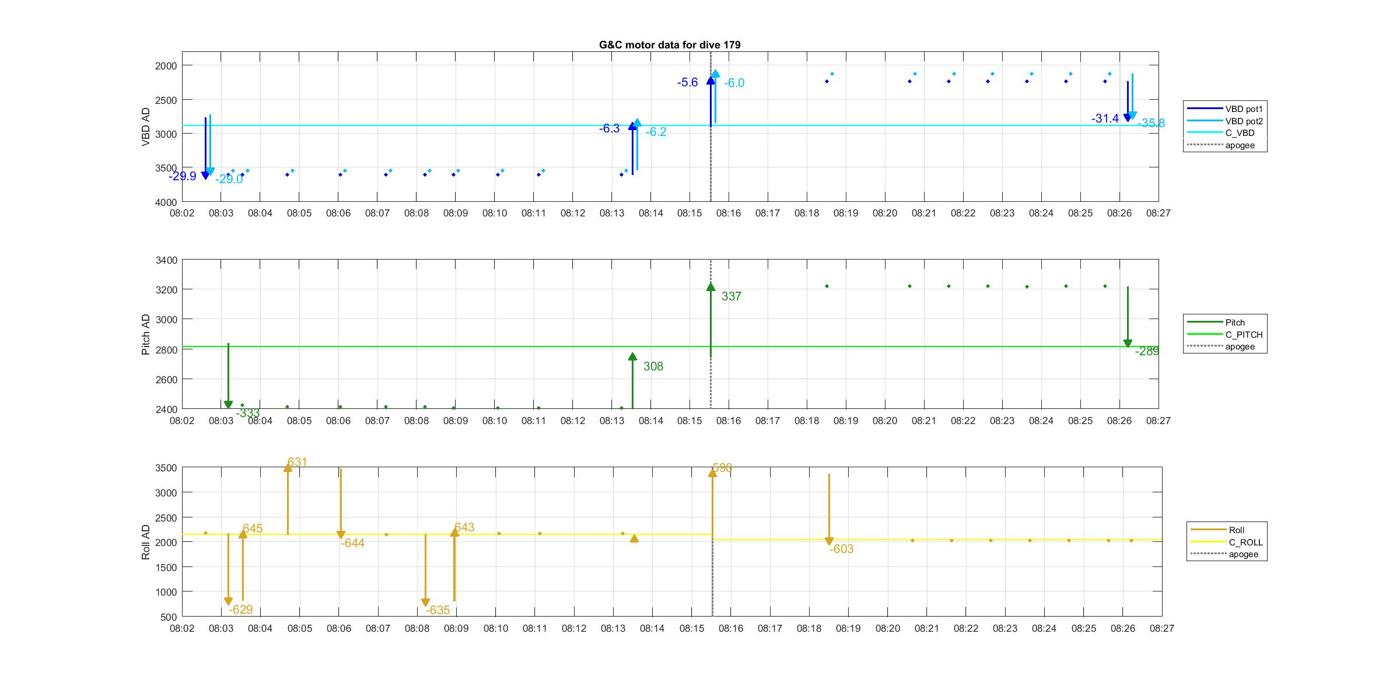Screen dimensions: 1400x693
Task: Click the 'Roll AD' y-axis label
Action: pyautogui.click(x=146, y=541)
